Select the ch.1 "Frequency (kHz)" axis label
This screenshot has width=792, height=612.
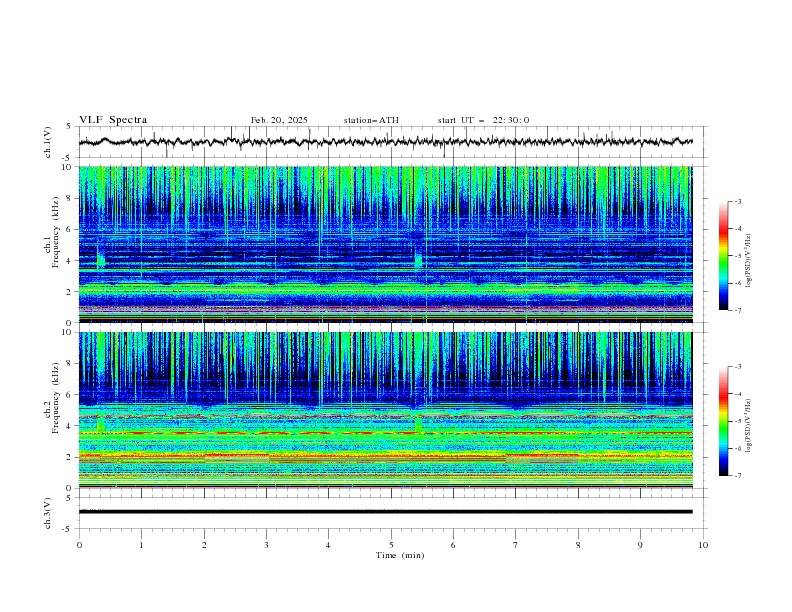[x=56, y=232]
